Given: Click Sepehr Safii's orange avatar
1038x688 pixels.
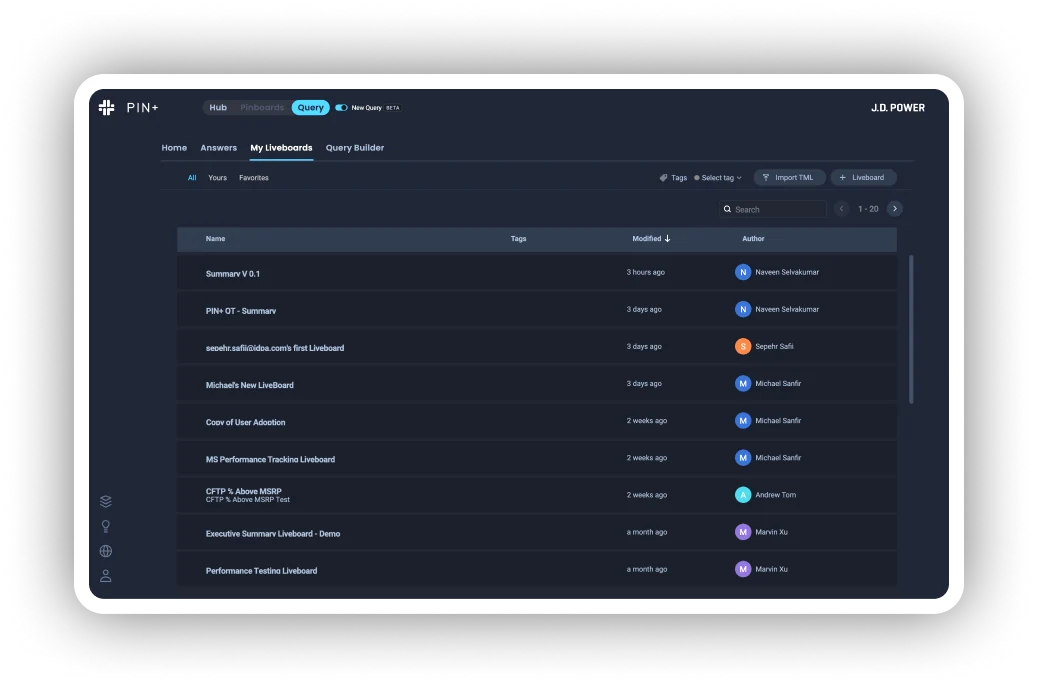Looking at the screenshot, I should [x=743, y=346].
